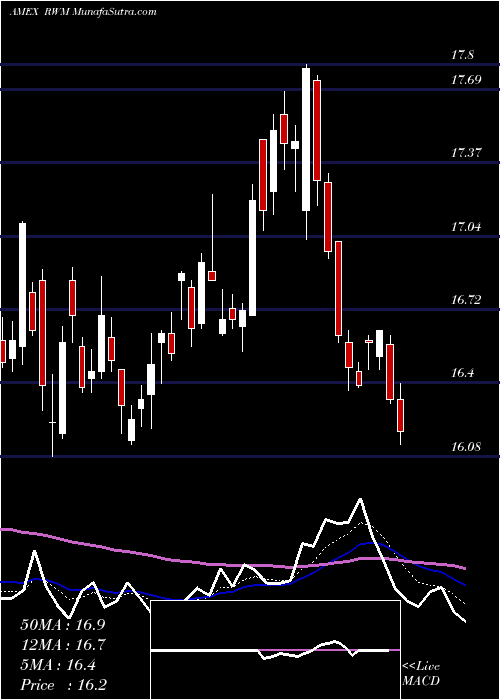Click the last red candle near 16.2
This screenshot has width=500, height=700.
400,416
